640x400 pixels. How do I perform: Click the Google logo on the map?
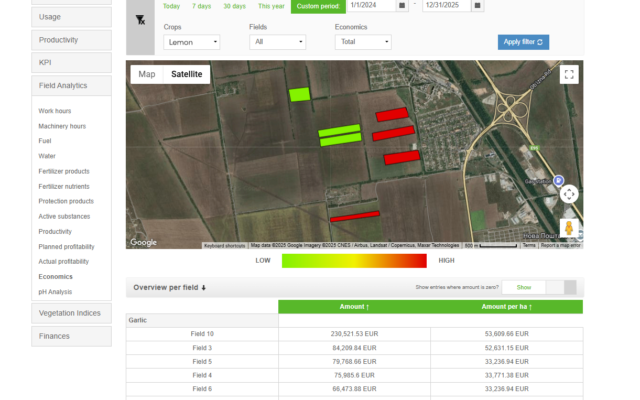[x=143, y=242]
